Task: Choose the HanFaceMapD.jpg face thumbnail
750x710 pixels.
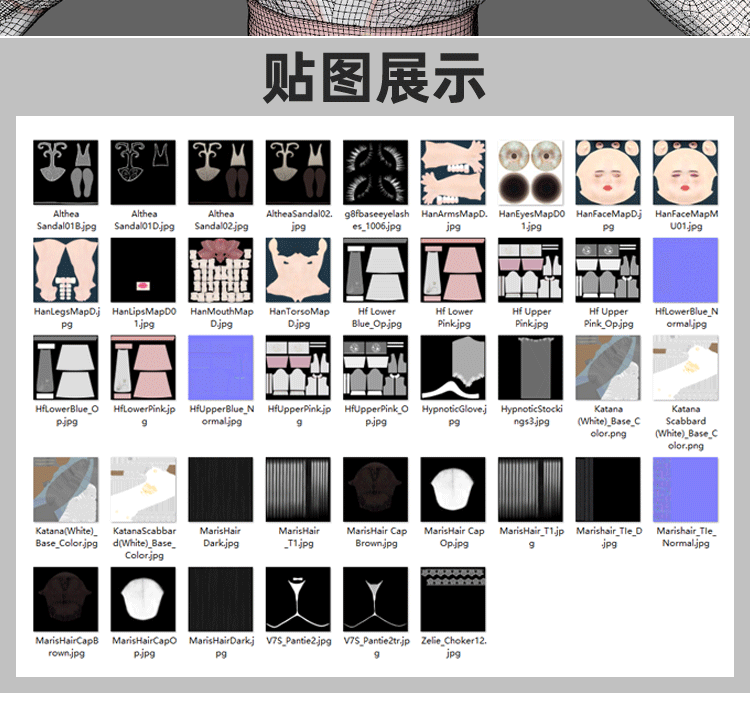Action: point(608,172)
